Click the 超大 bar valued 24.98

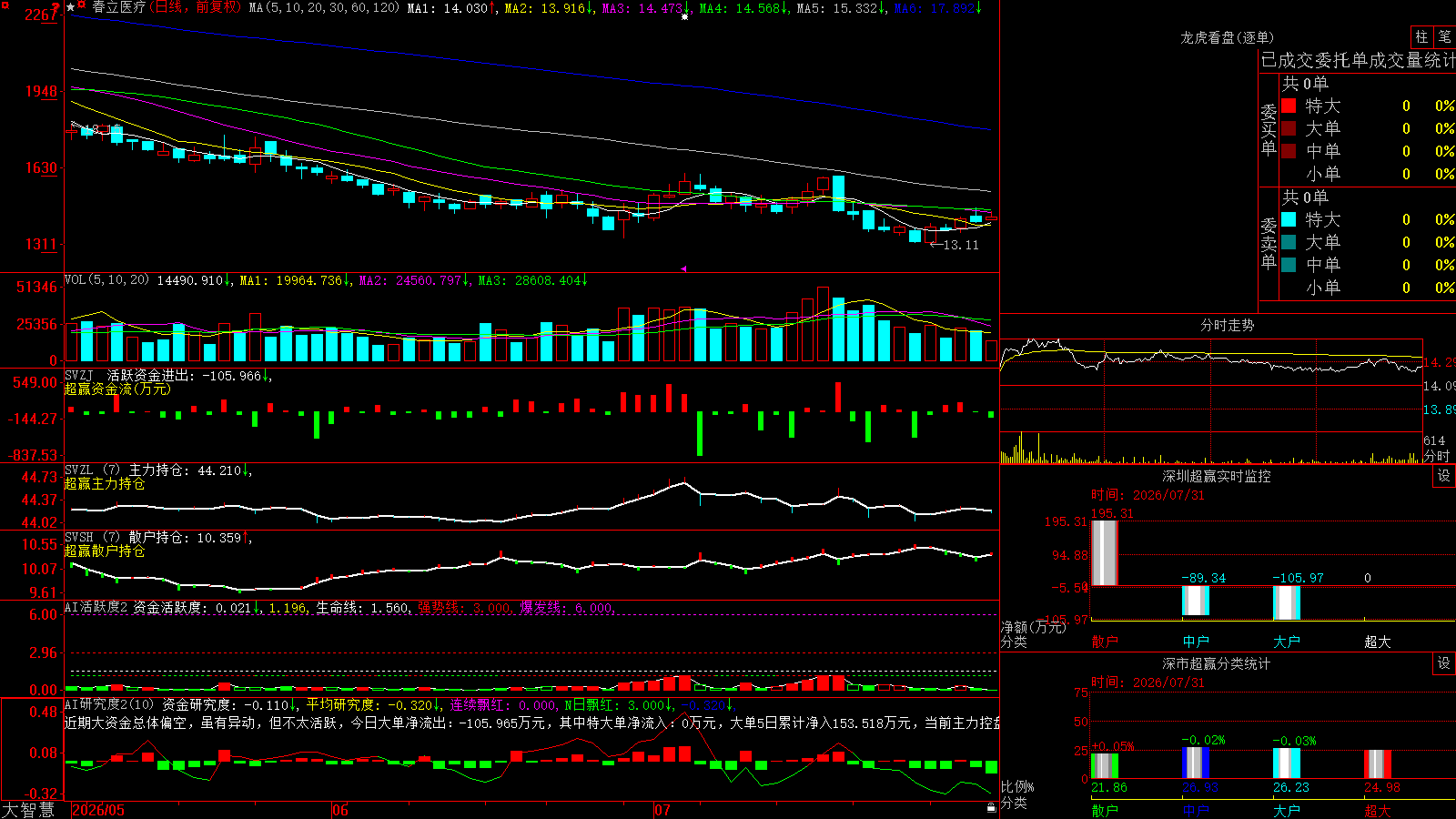(x=1378, y=764)
